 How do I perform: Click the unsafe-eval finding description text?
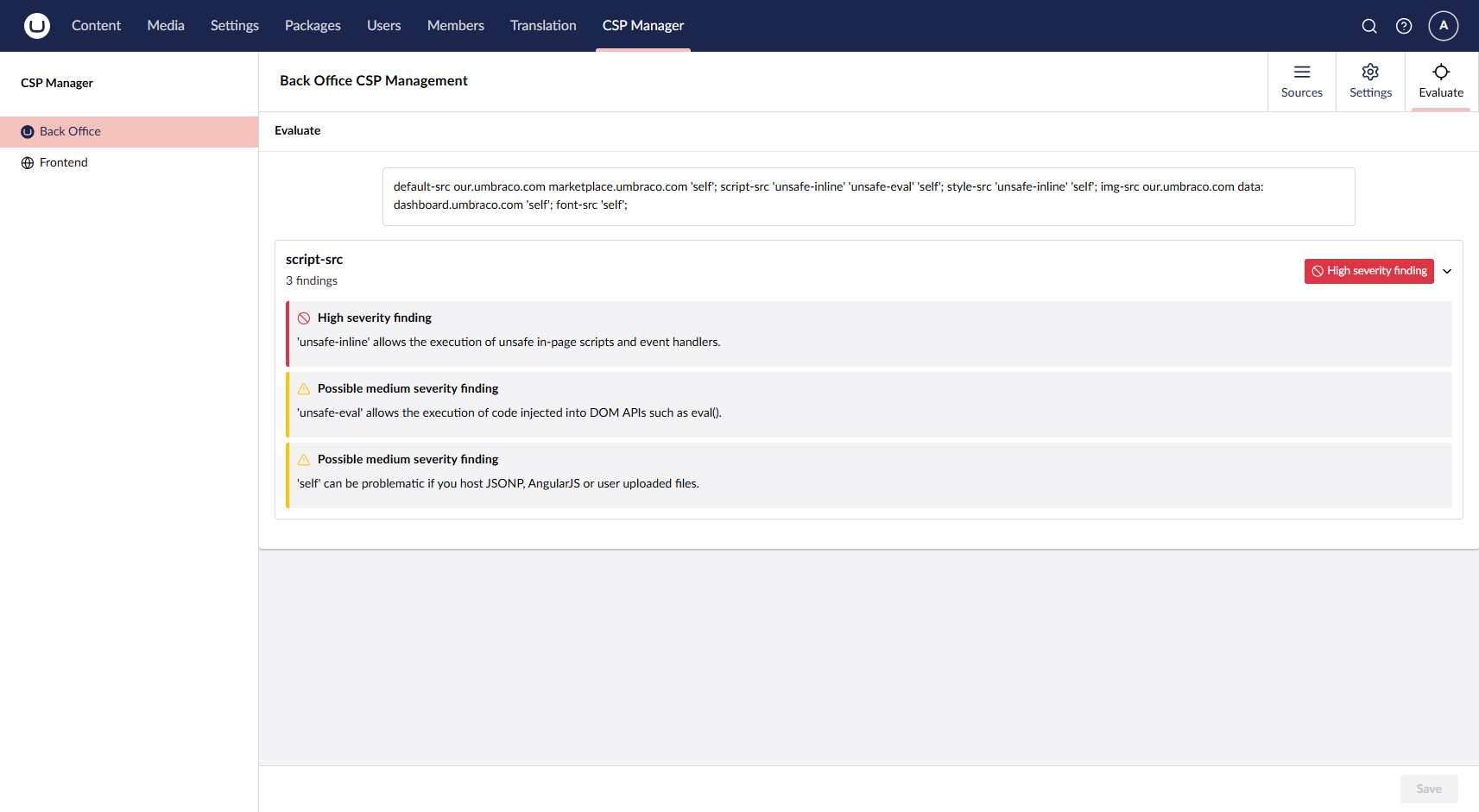[509, 413]
